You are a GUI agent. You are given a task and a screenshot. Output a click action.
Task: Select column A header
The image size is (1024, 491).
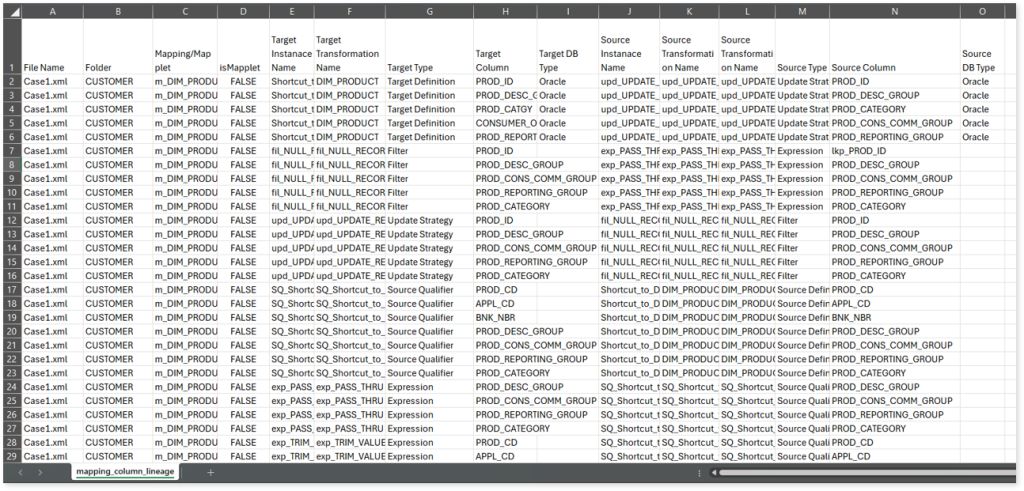pos(52,11)
